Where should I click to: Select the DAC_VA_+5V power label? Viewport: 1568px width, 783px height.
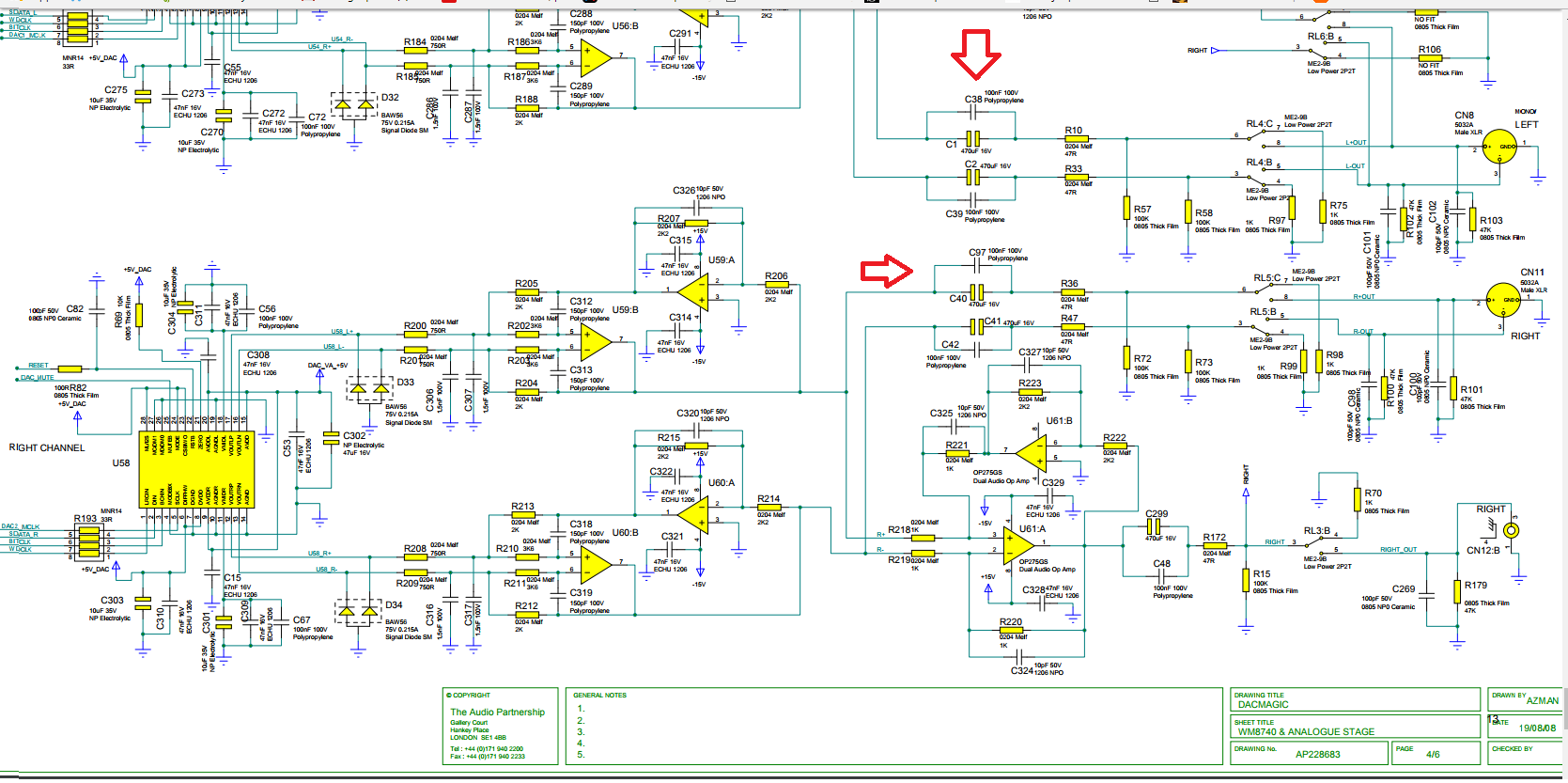[327, 366]
